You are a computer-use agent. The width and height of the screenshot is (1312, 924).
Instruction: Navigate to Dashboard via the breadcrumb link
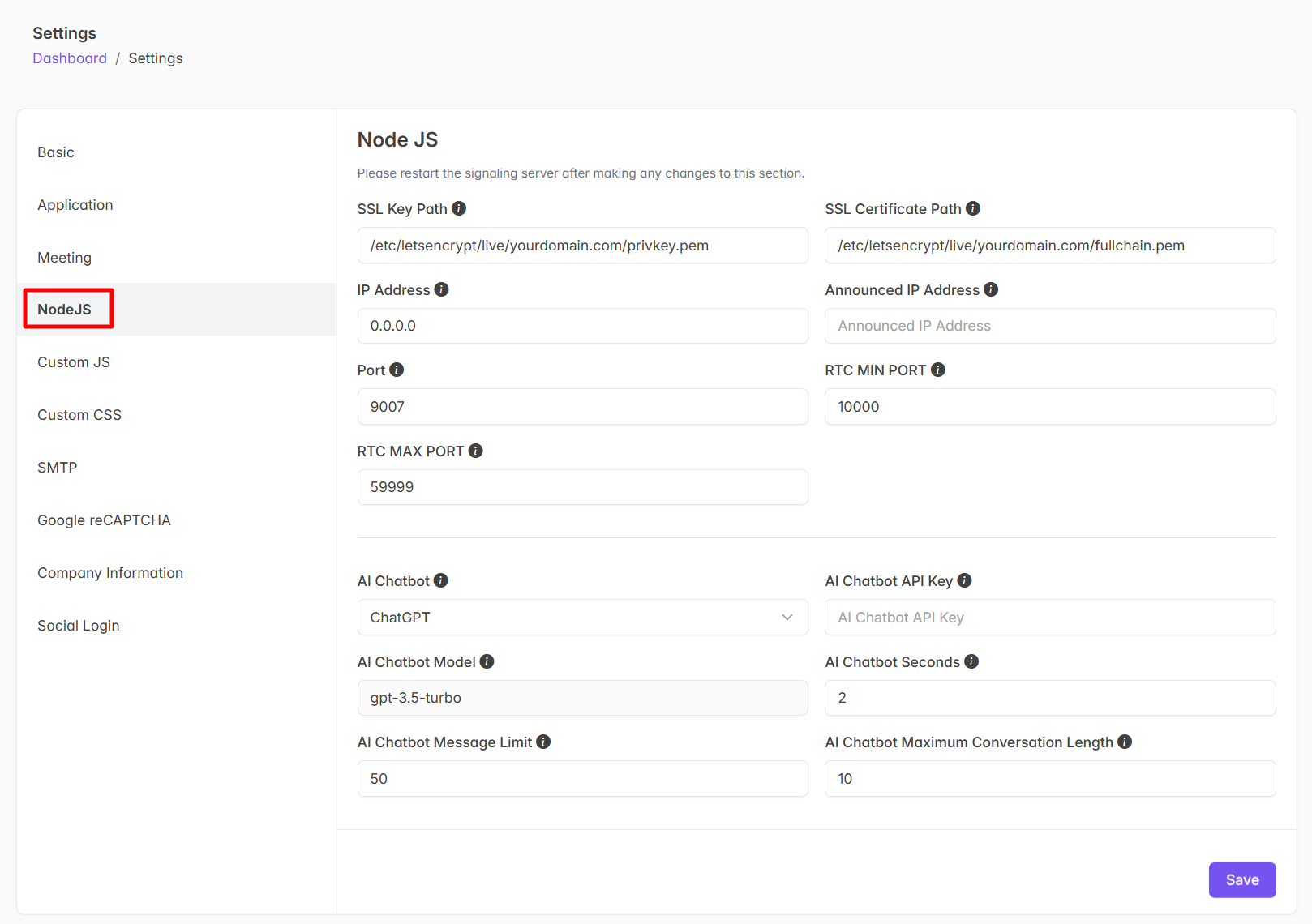[x=70, y=58]
